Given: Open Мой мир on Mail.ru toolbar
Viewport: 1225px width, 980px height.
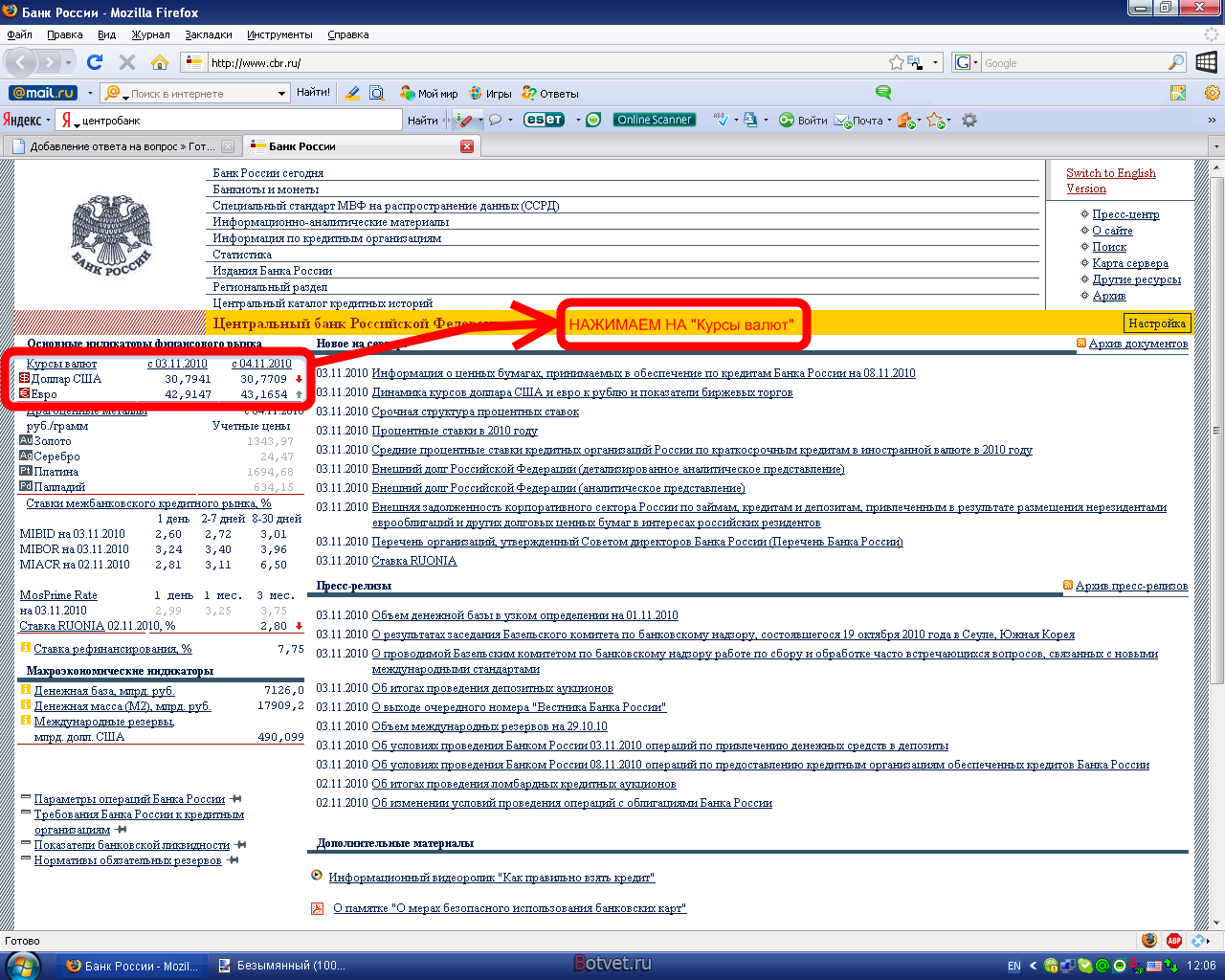Looking at the screenshot, I should pos(429,93).
